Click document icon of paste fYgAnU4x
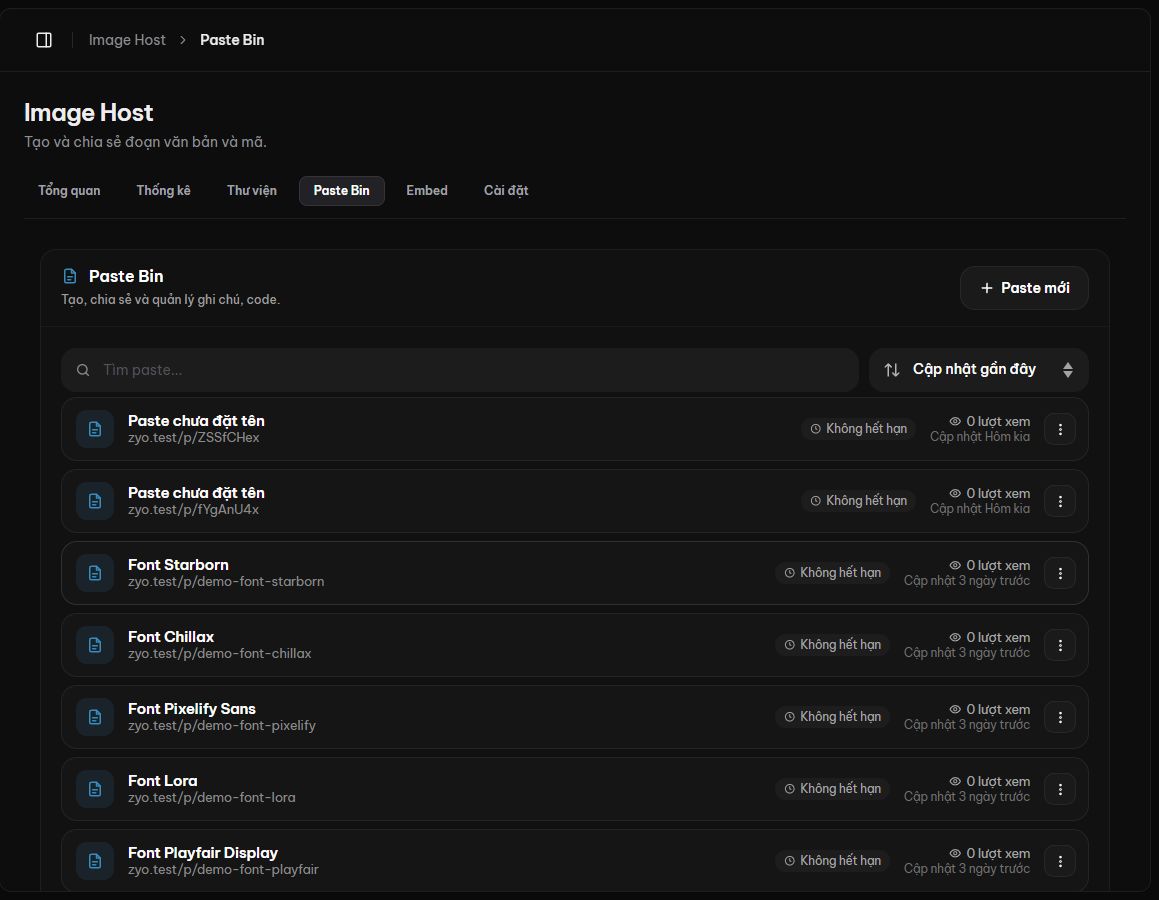 tap(95, 501)
